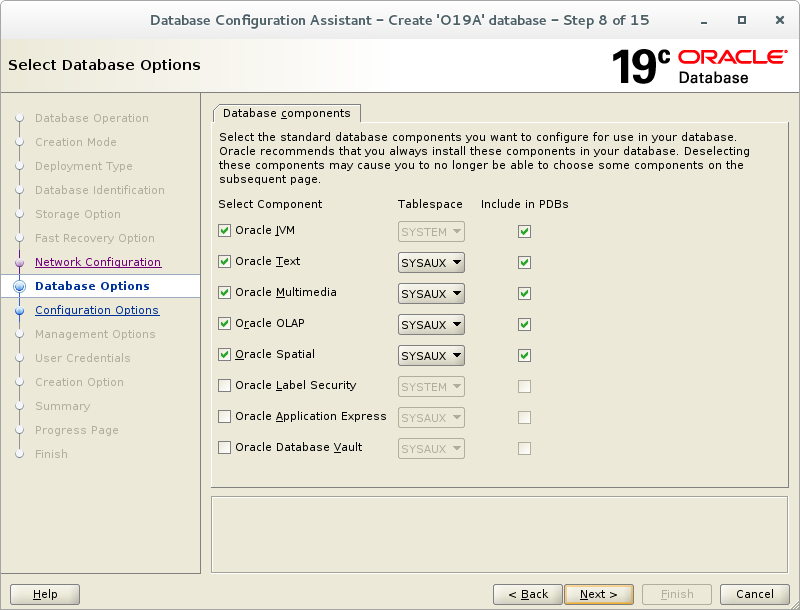Viewport: 800px width, 610px height.
Task: Open the Oracle Label Security tablespace dropdown
Action: tap(431, 387)
